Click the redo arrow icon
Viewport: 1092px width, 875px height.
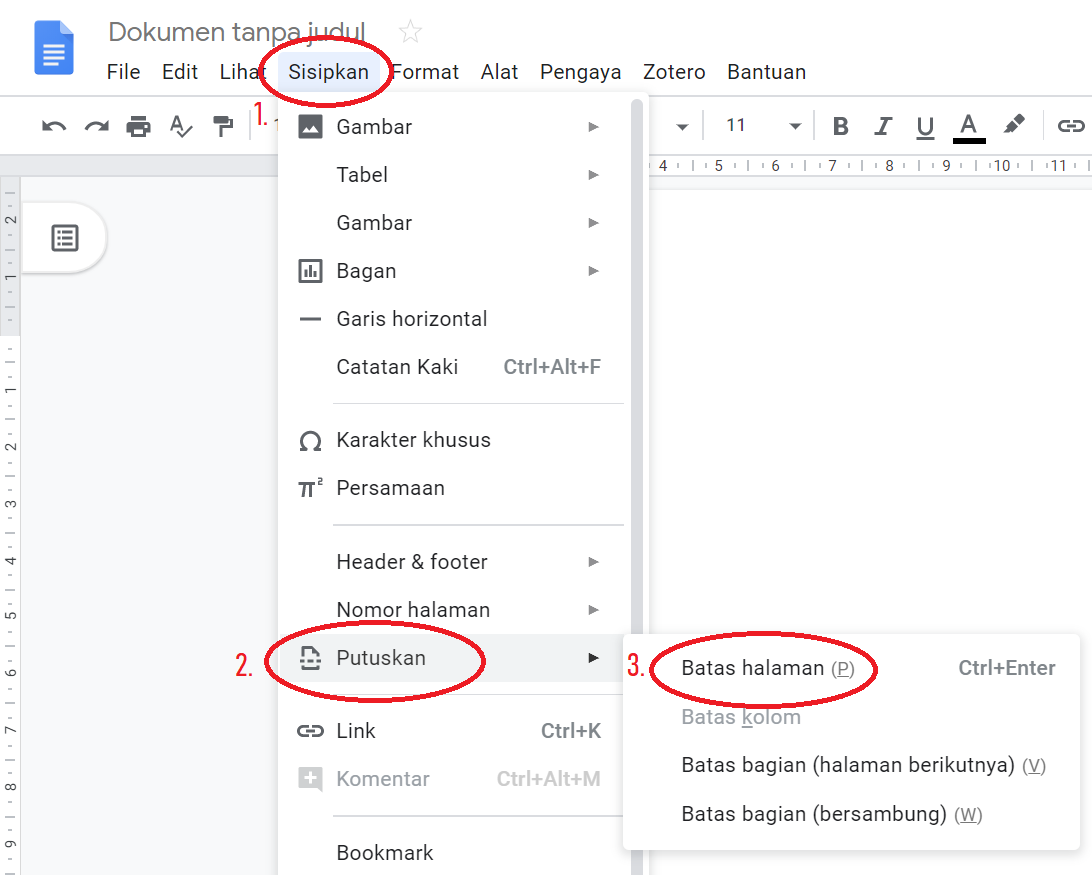click(96, 126)
